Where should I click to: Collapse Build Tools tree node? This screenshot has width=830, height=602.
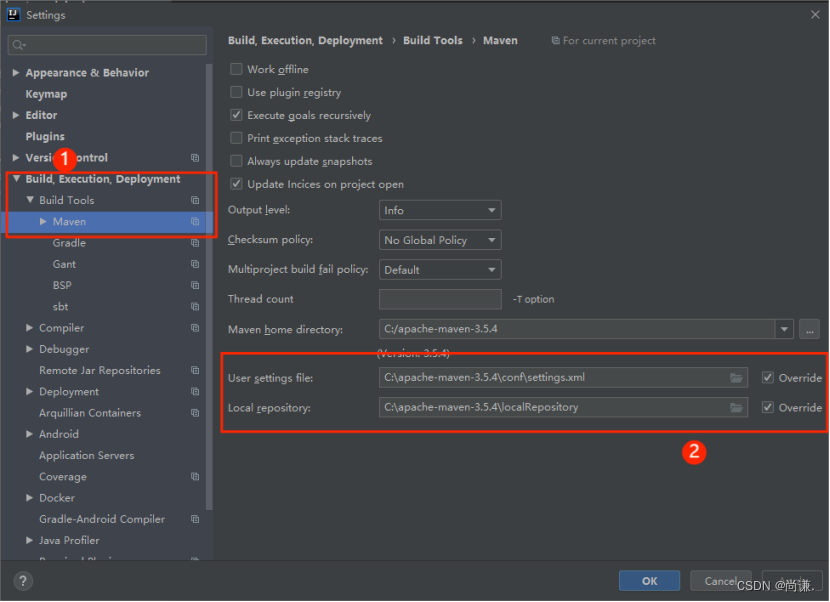pos(30,200)
